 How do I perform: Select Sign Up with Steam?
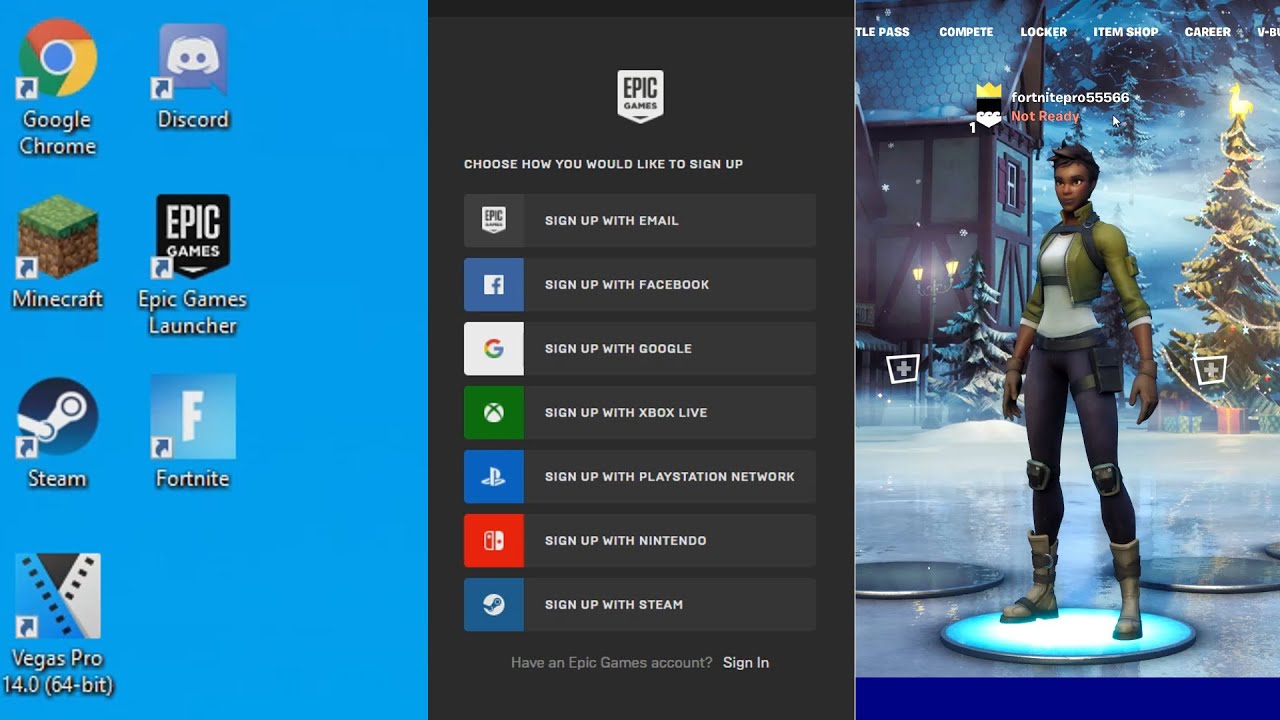640,605
